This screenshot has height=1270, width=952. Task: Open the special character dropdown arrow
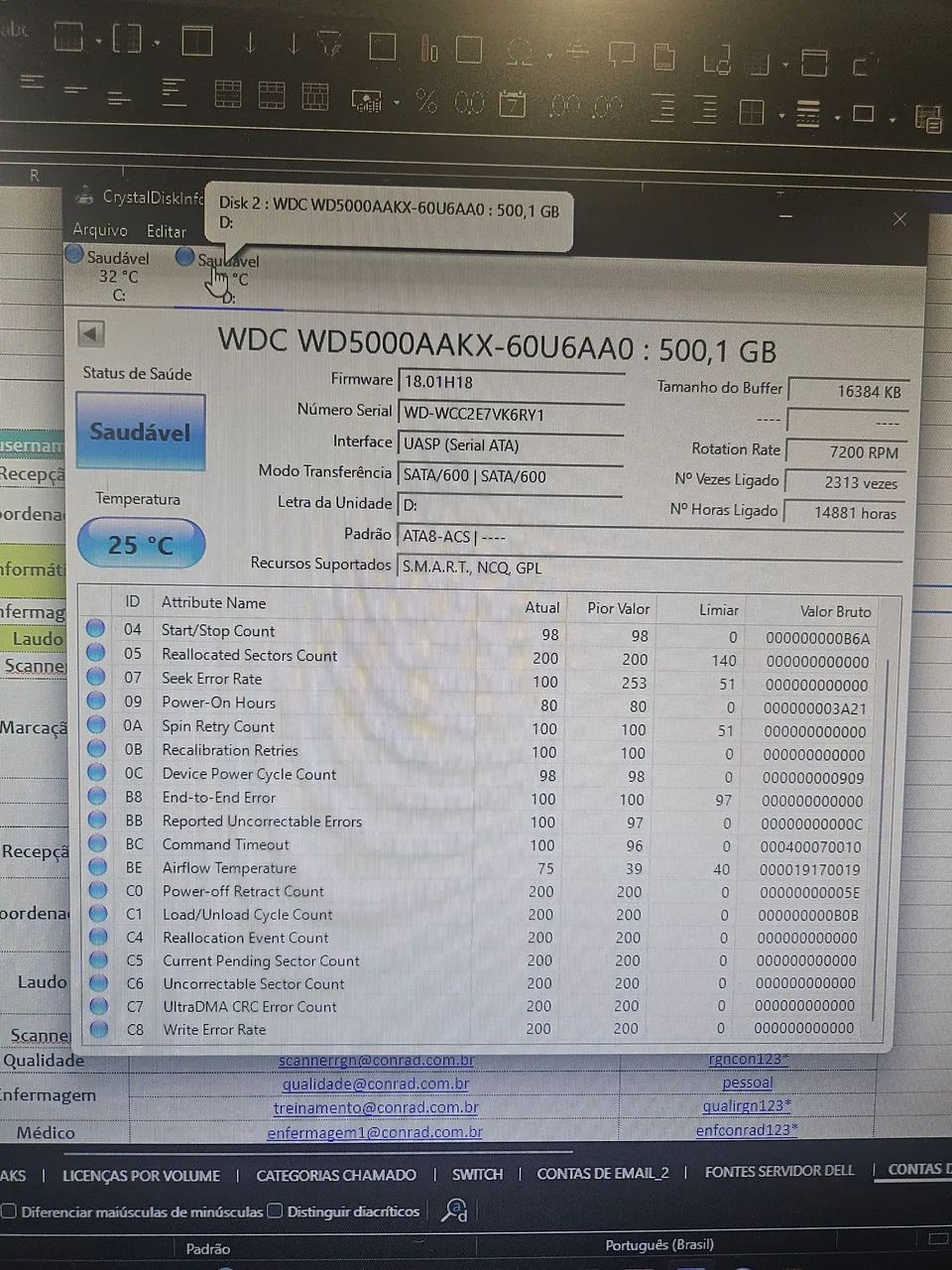coord(548,54)
